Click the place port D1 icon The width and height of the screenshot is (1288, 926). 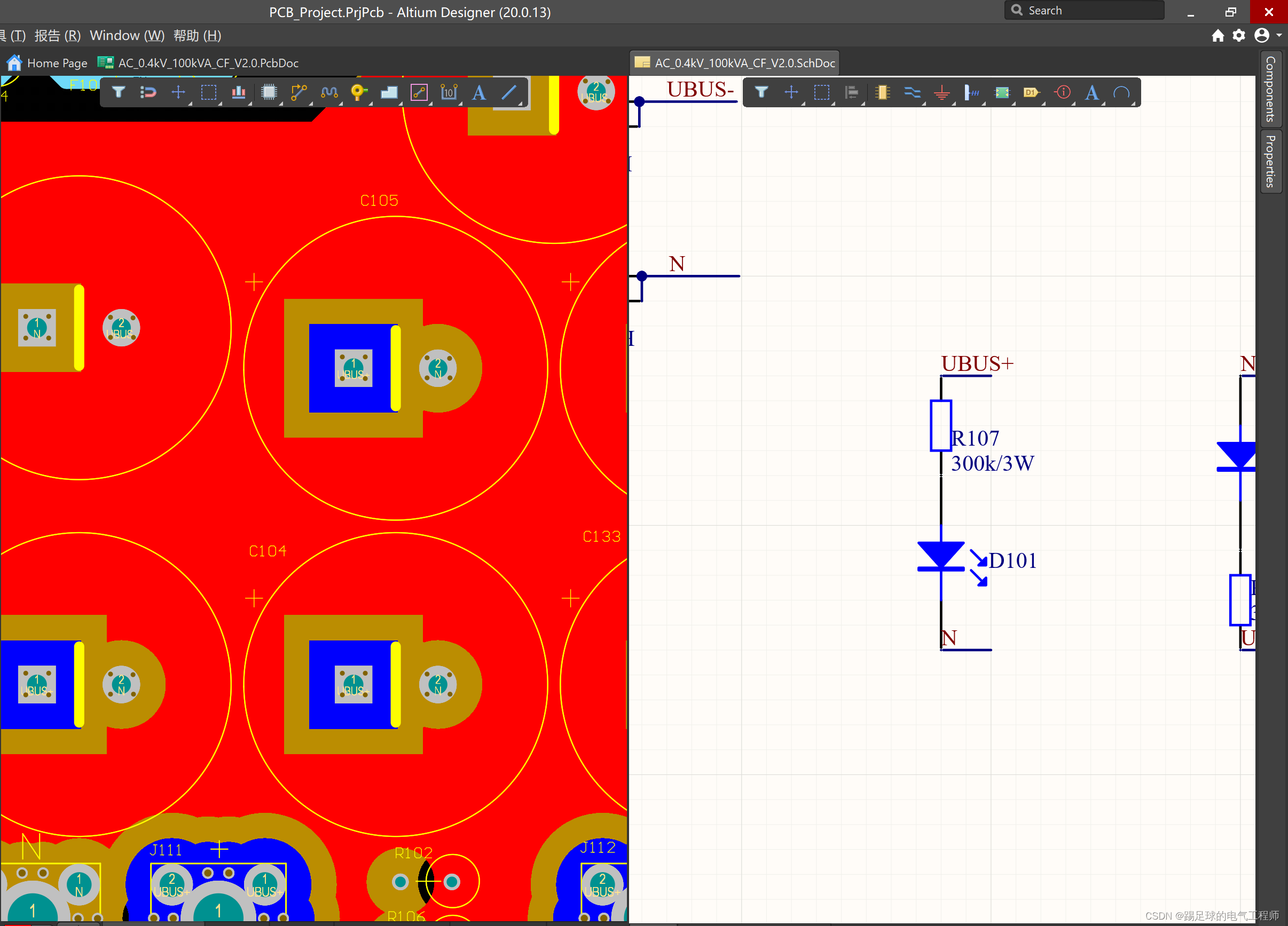[1031, 92]
